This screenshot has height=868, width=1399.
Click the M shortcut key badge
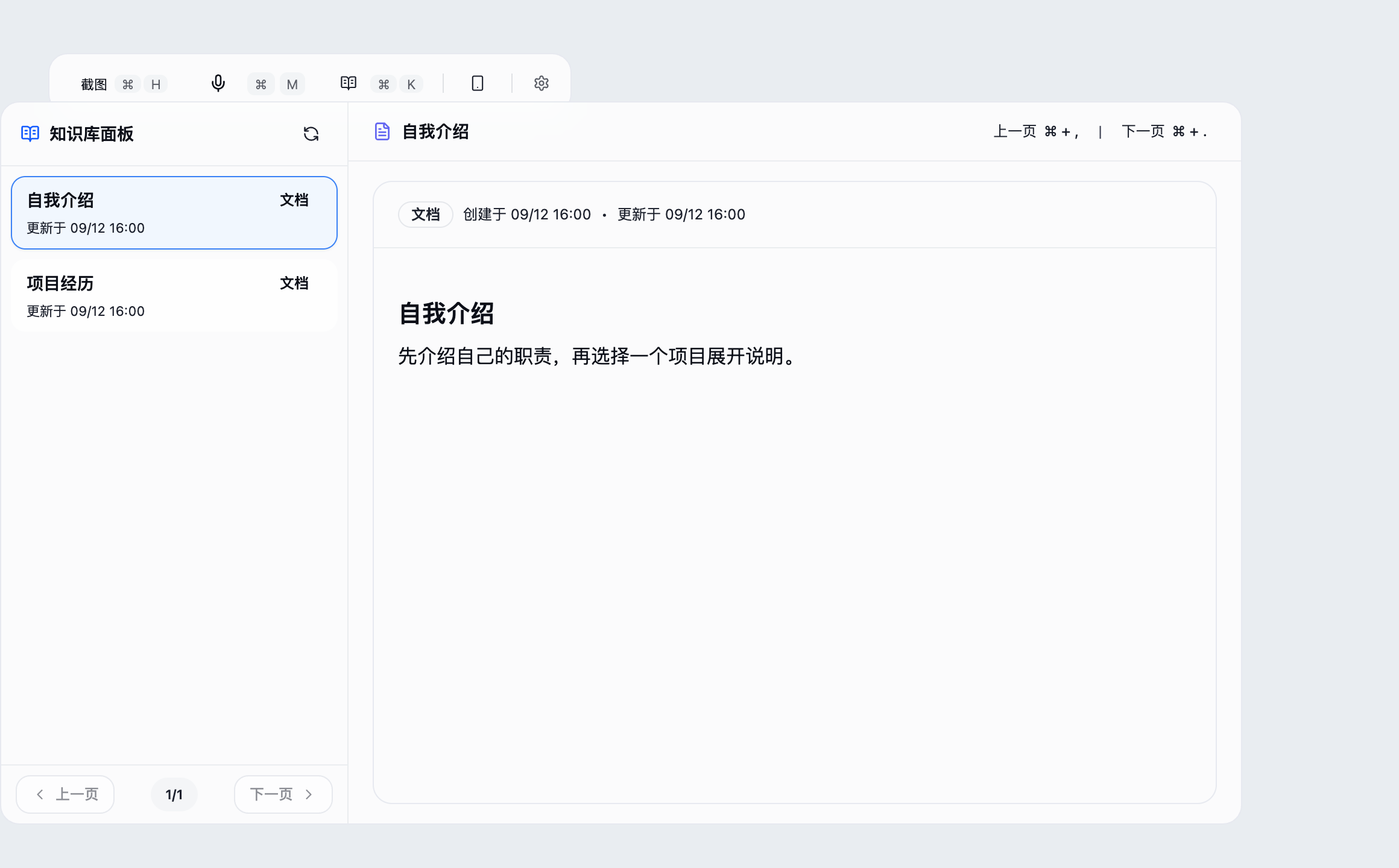tap(292, 84)
